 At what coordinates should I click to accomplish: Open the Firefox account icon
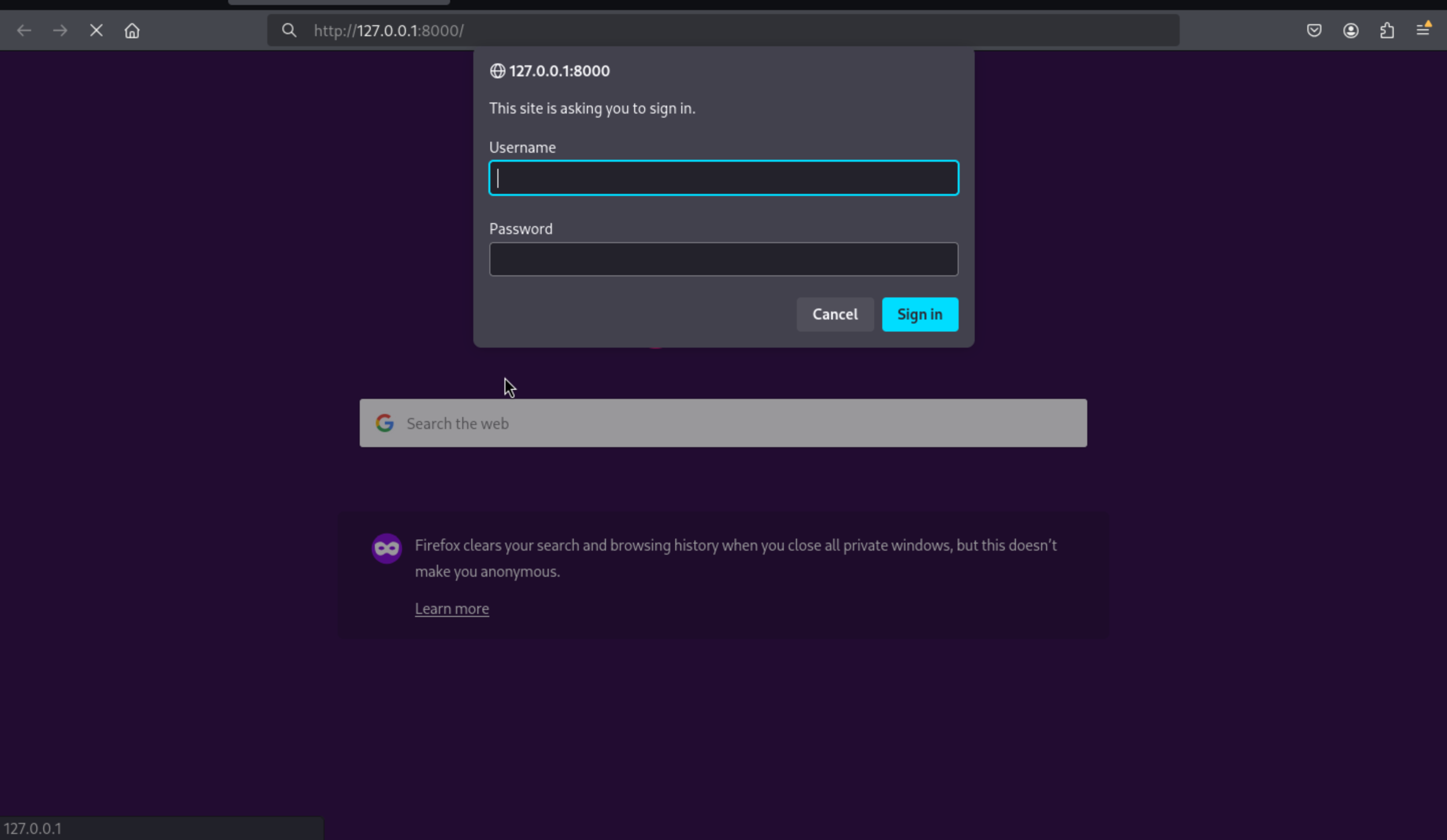tap(1351, 31)
